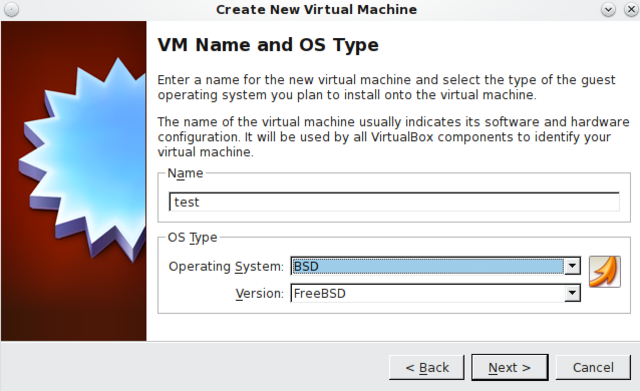This screenshot has height=391, width=640.
Task: Click the window menu button in title bar
Action: pyautogui.click(x=11, y=9)
